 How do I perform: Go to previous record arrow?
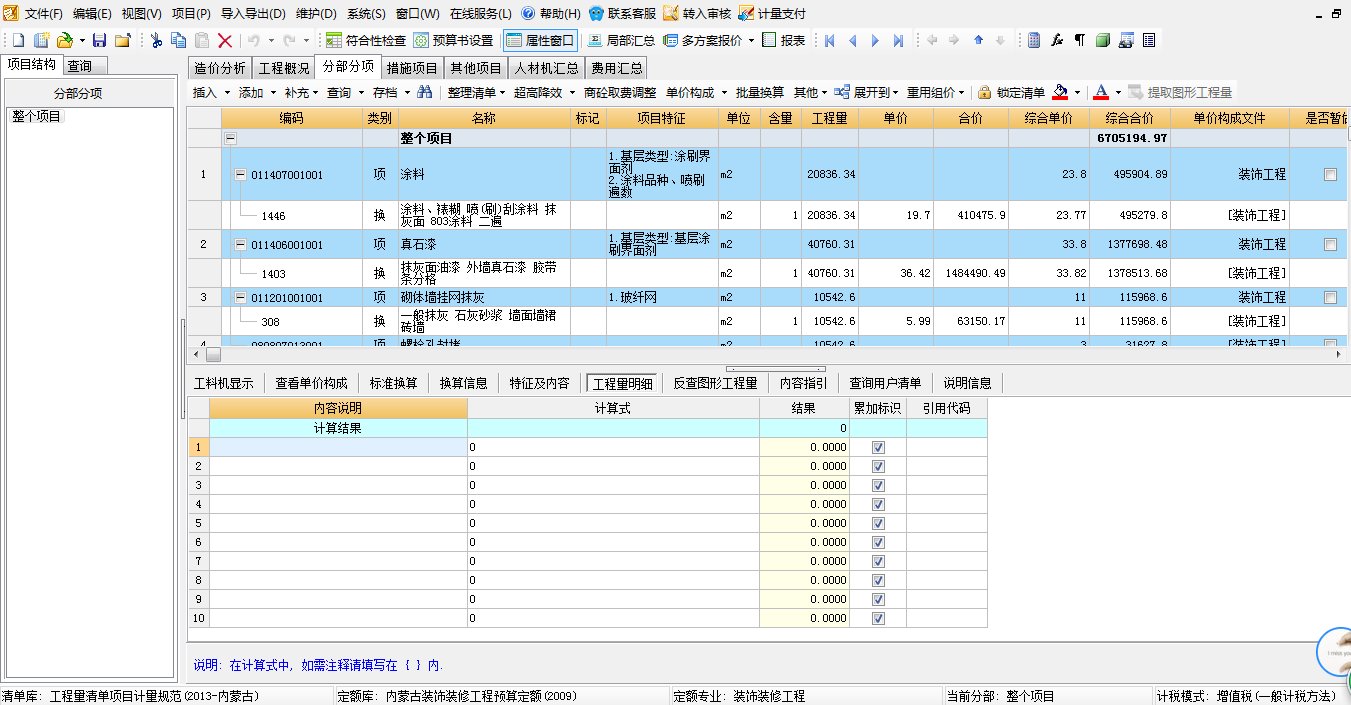coord(852,40)
